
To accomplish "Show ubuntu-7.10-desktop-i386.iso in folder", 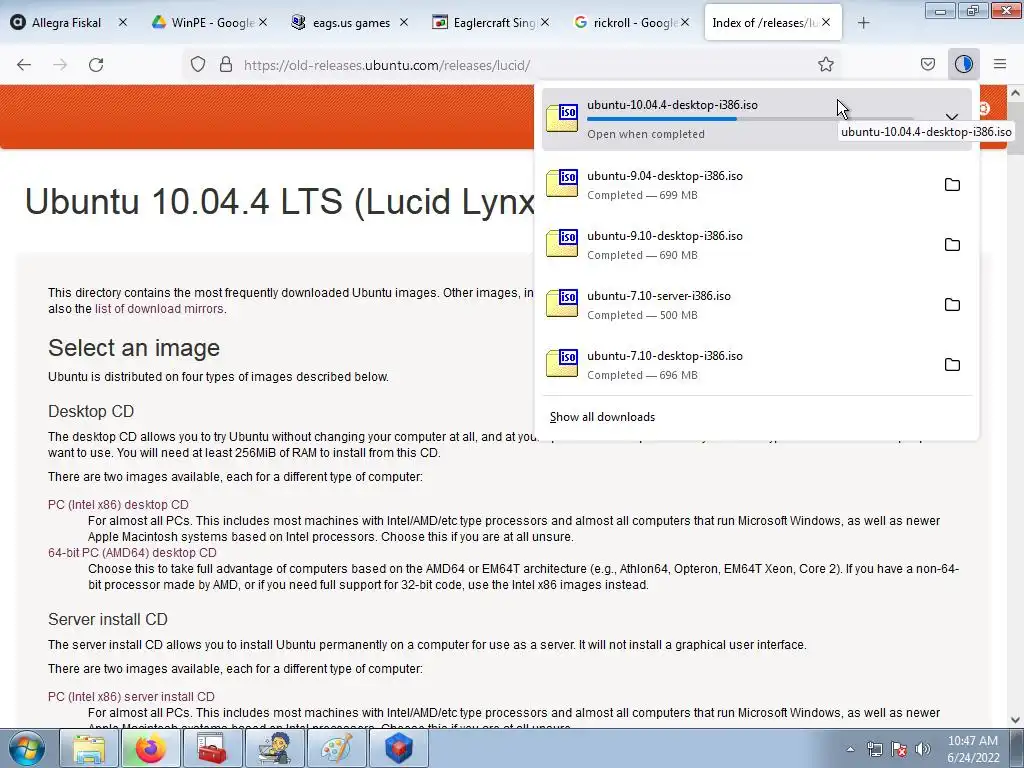I will point(952,365).
